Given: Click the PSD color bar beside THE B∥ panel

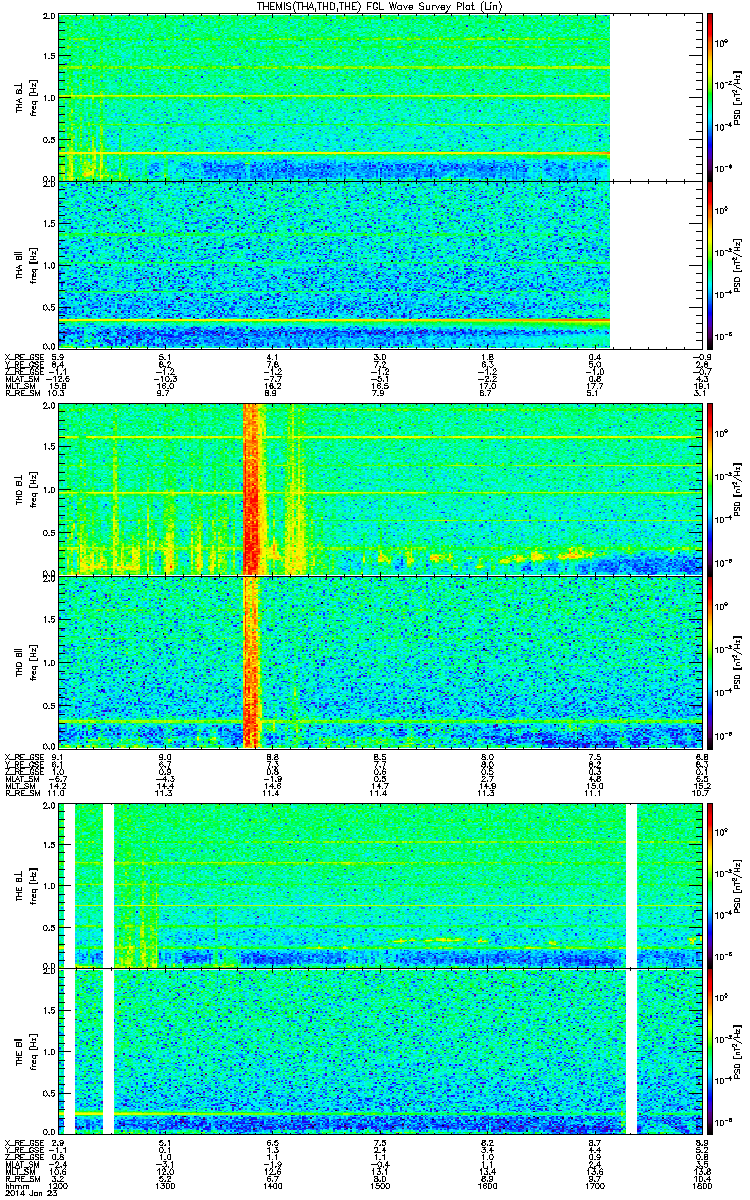Looking at the screenshot, I should 709,1050.
